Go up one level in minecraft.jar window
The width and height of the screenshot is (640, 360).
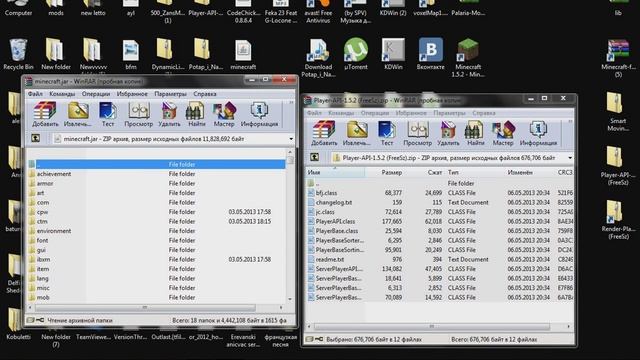tap(36, 138)
